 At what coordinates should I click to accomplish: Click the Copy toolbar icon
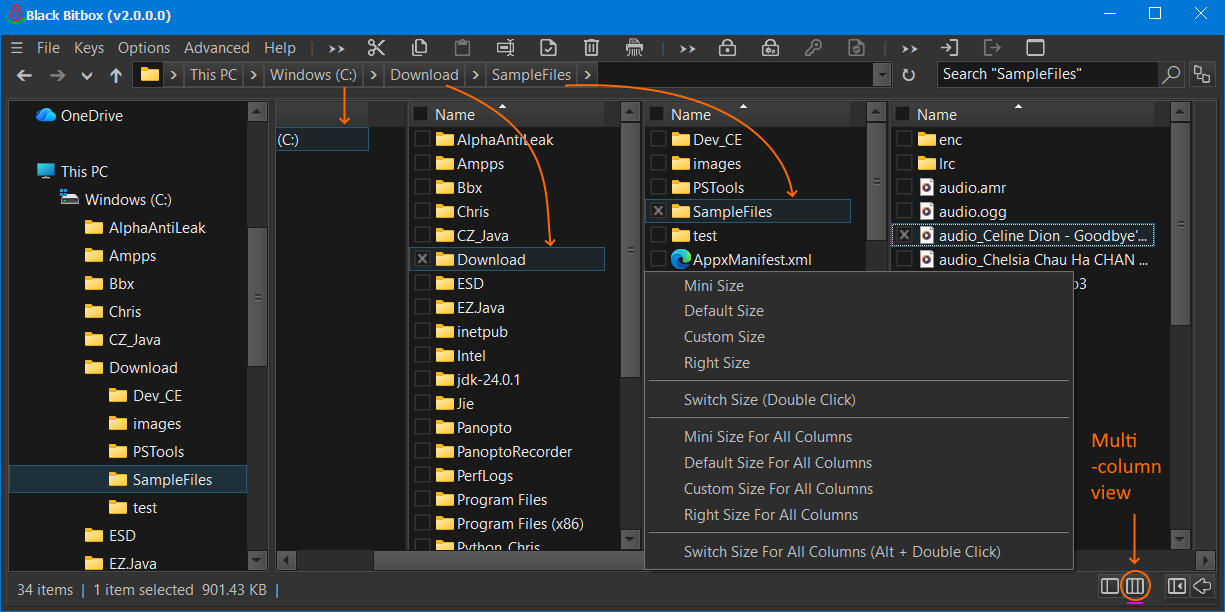tap(420, 47)
